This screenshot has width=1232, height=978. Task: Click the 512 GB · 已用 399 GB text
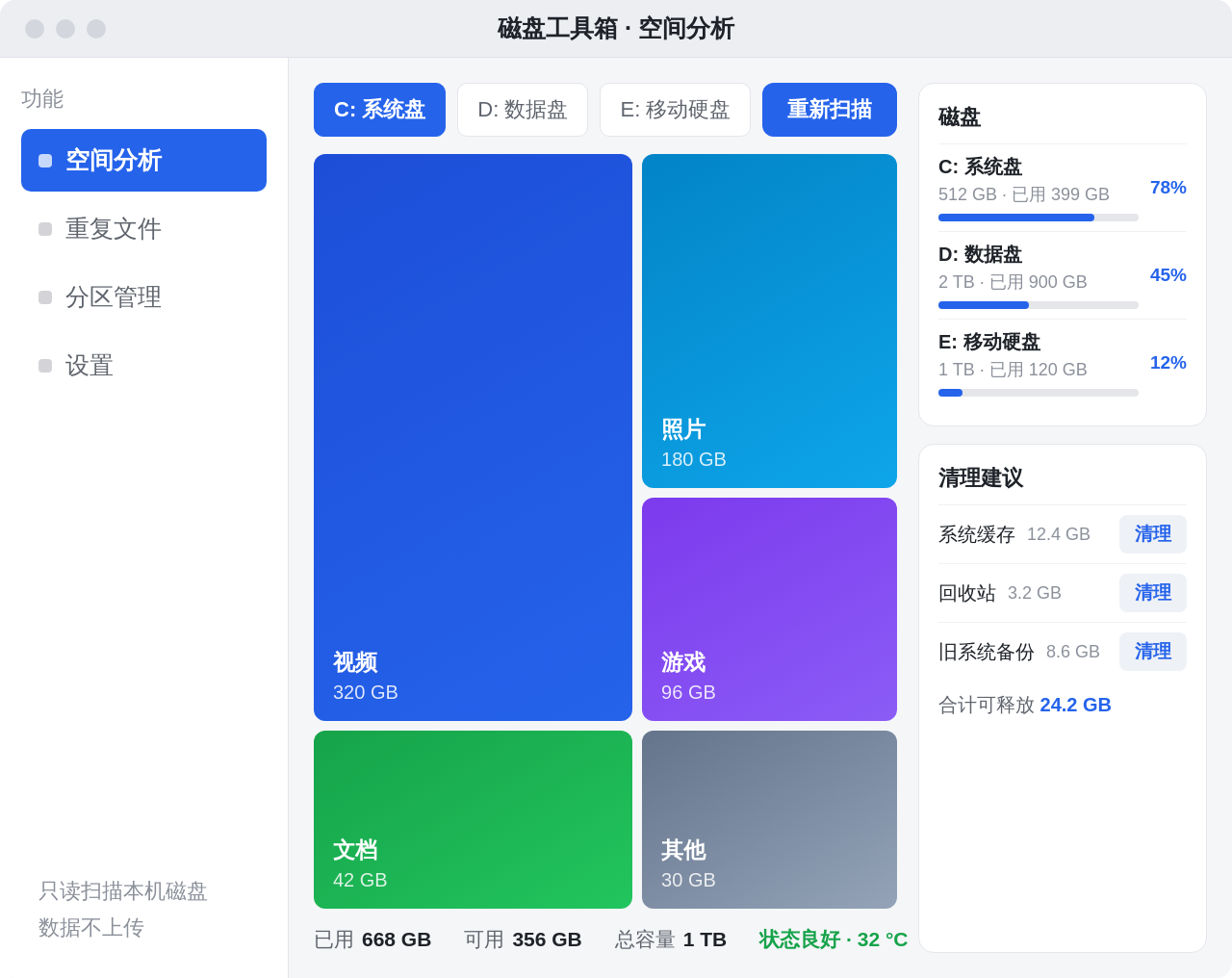tap(1024, 194)
